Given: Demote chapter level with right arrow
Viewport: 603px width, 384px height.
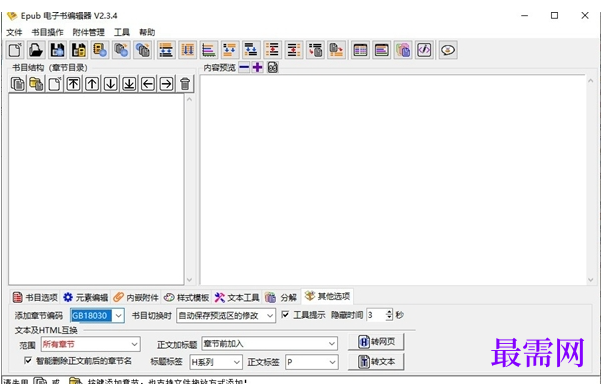Looking at the screenshot, I should point(166,83).
